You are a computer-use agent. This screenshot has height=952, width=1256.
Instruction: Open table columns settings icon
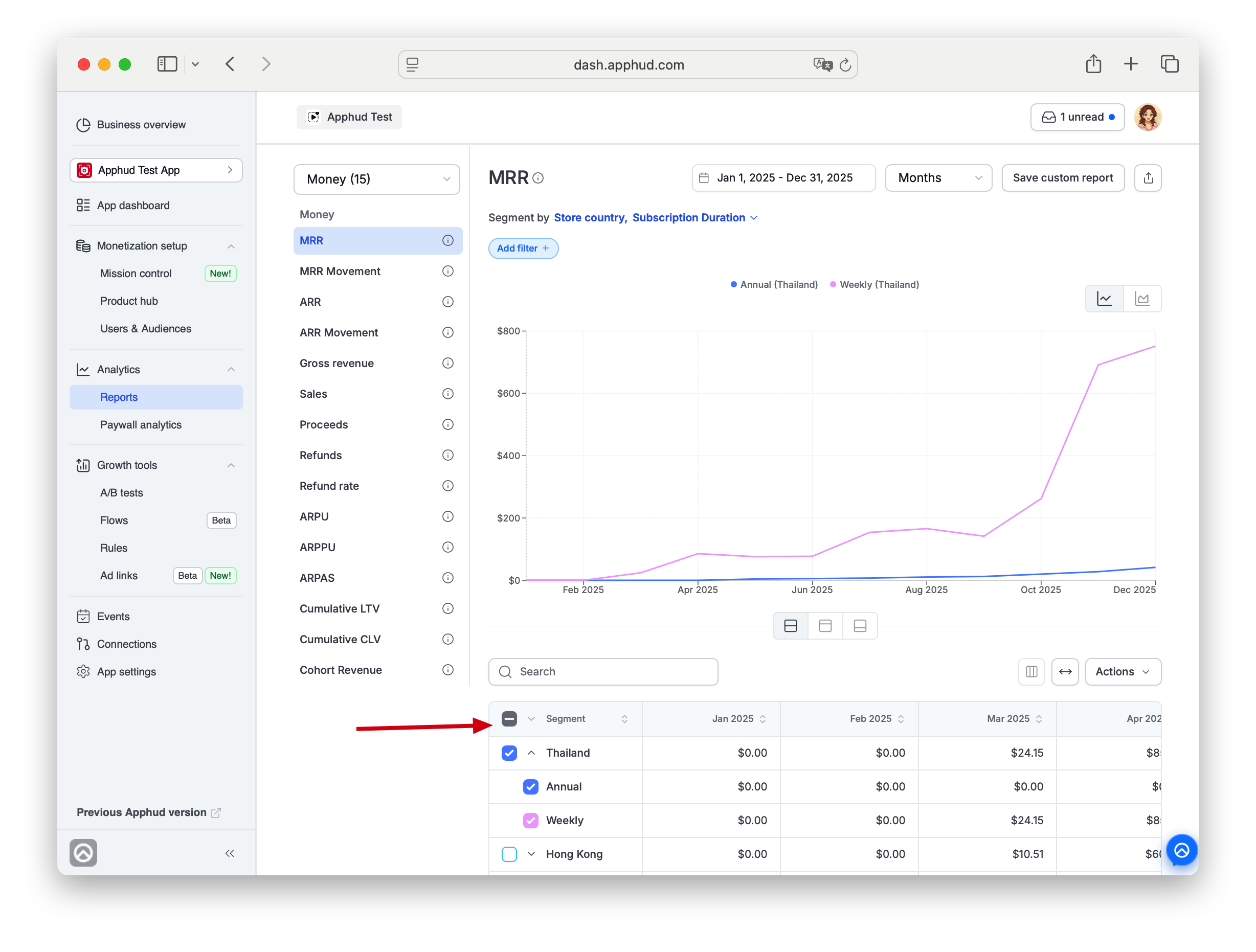pyautogui.click(x=1031, y=672)
